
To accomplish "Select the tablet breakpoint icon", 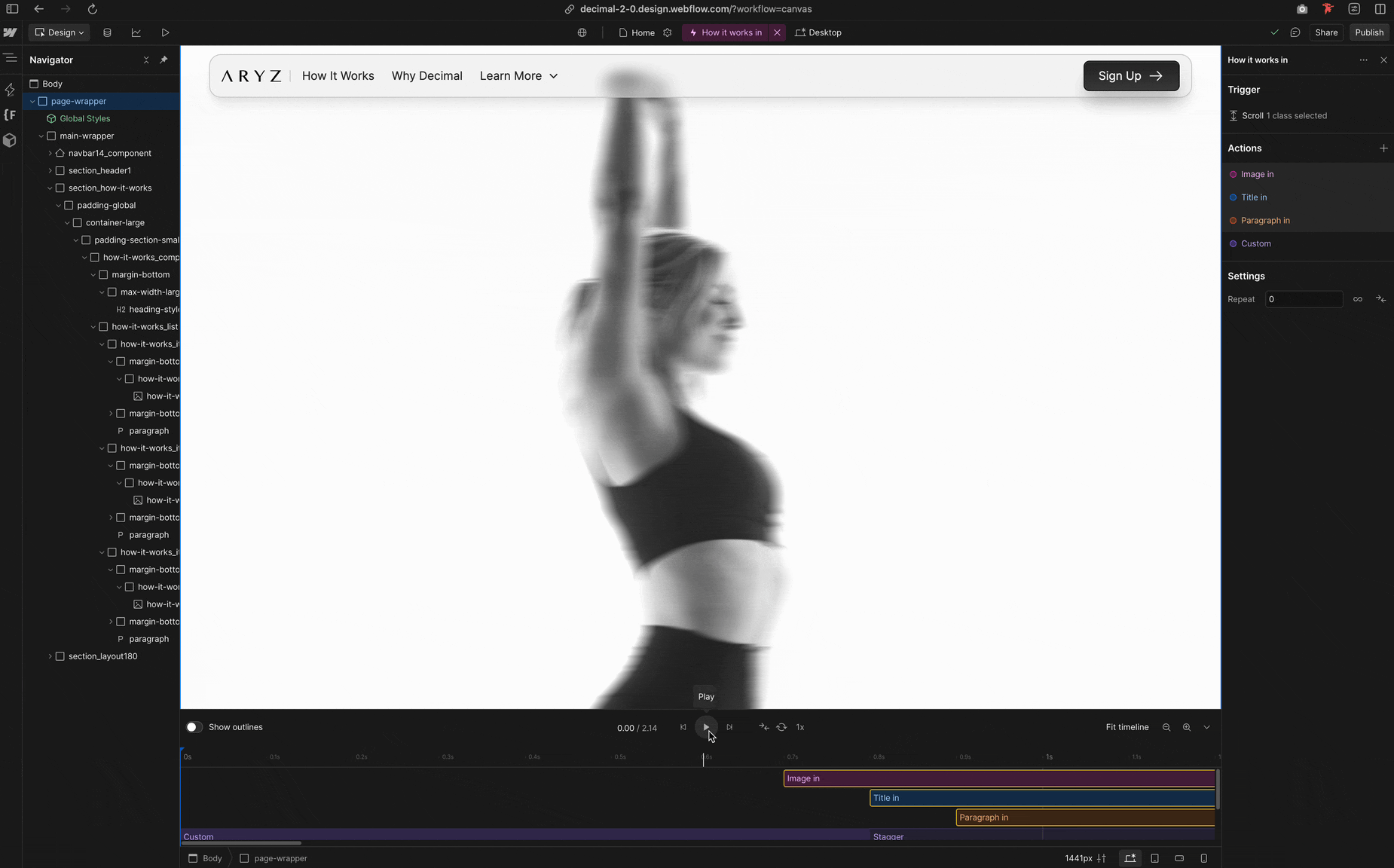I will click(1154, 858).
